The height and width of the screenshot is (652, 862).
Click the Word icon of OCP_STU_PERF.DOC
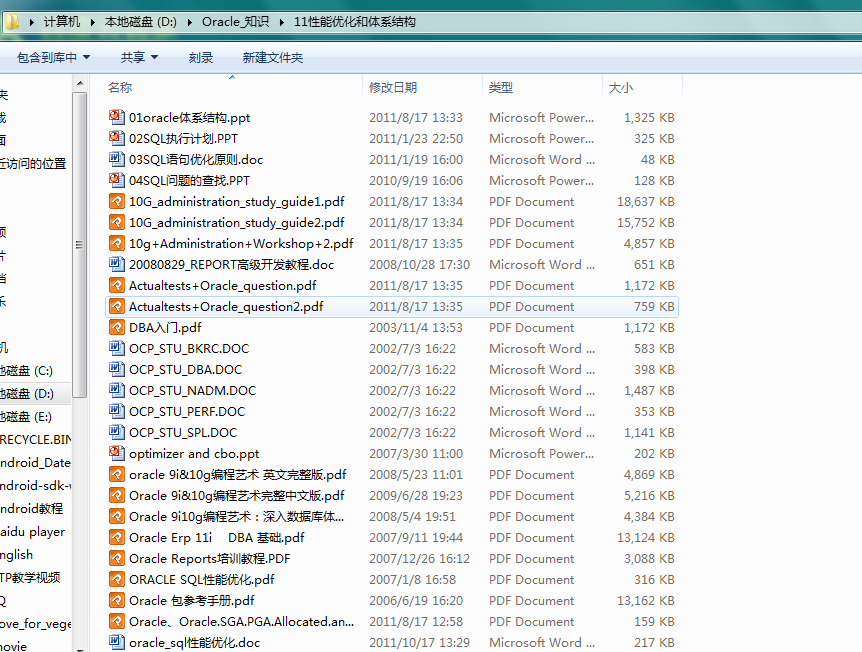tap(117, 411)
